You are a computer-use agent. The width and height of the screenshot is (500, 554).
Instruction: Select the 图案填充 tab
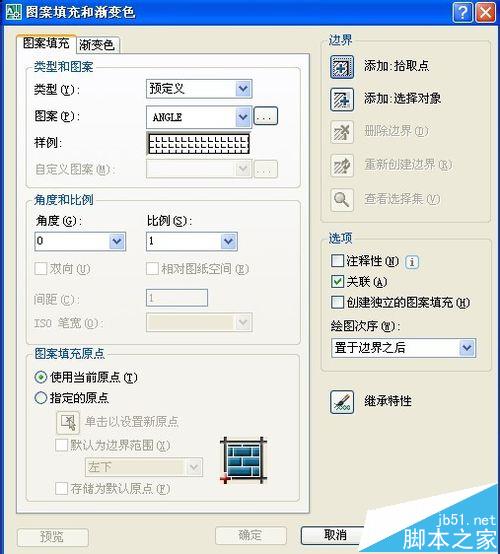[46, 43]
